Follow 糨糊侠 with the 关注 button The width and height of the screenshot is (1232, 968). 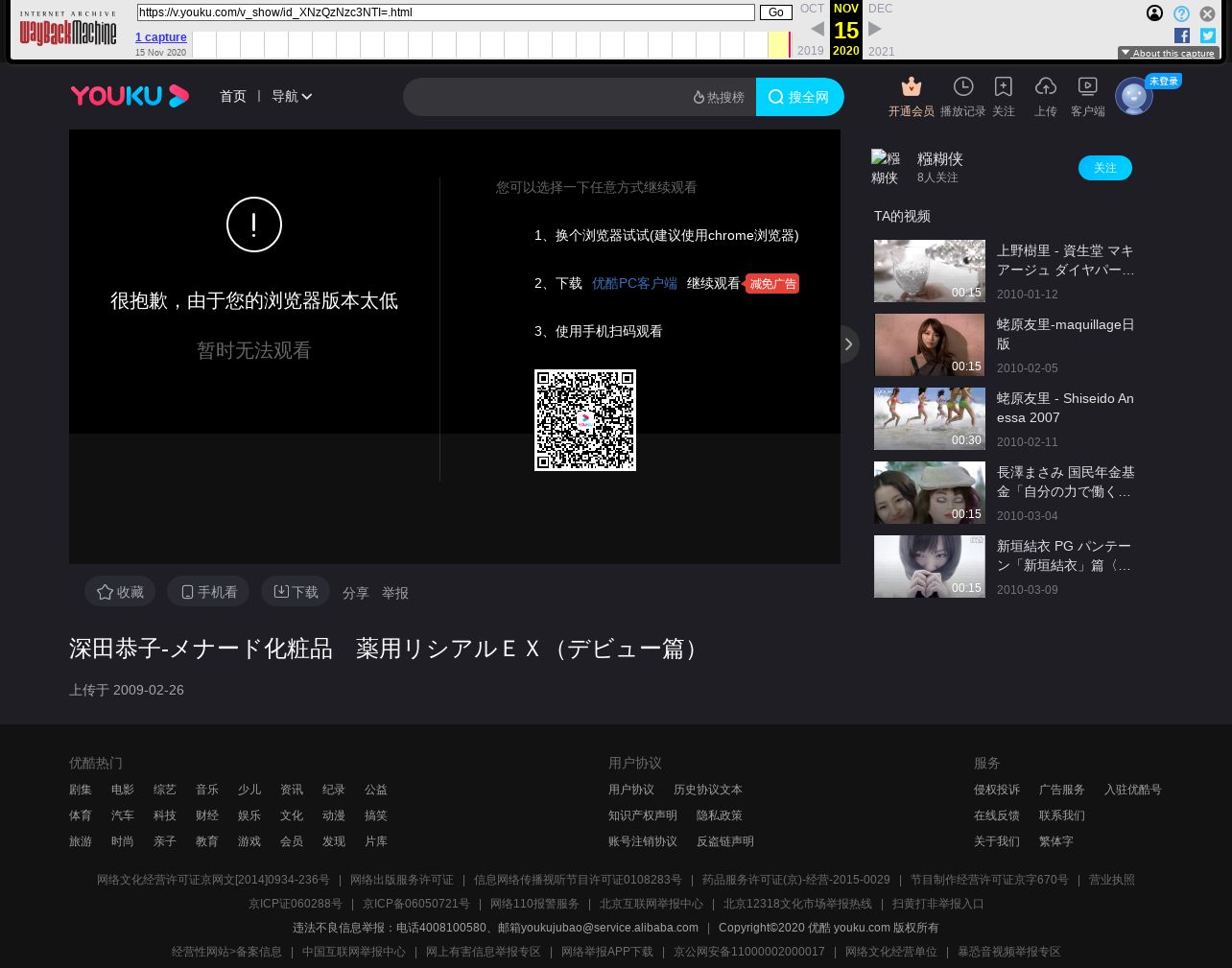(1105, 168)
